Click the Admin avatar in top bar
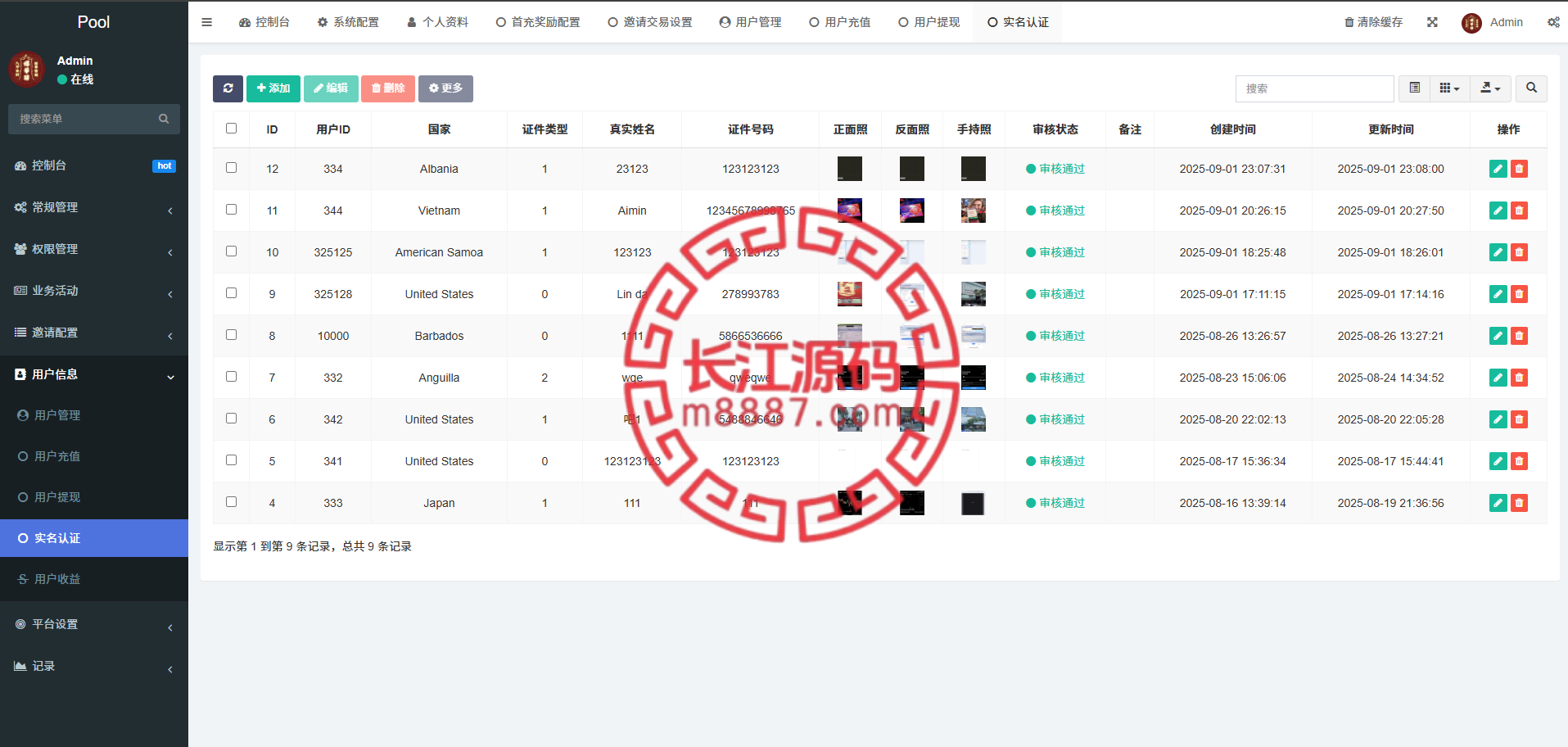1568x747 pixels. point(1471,23)
